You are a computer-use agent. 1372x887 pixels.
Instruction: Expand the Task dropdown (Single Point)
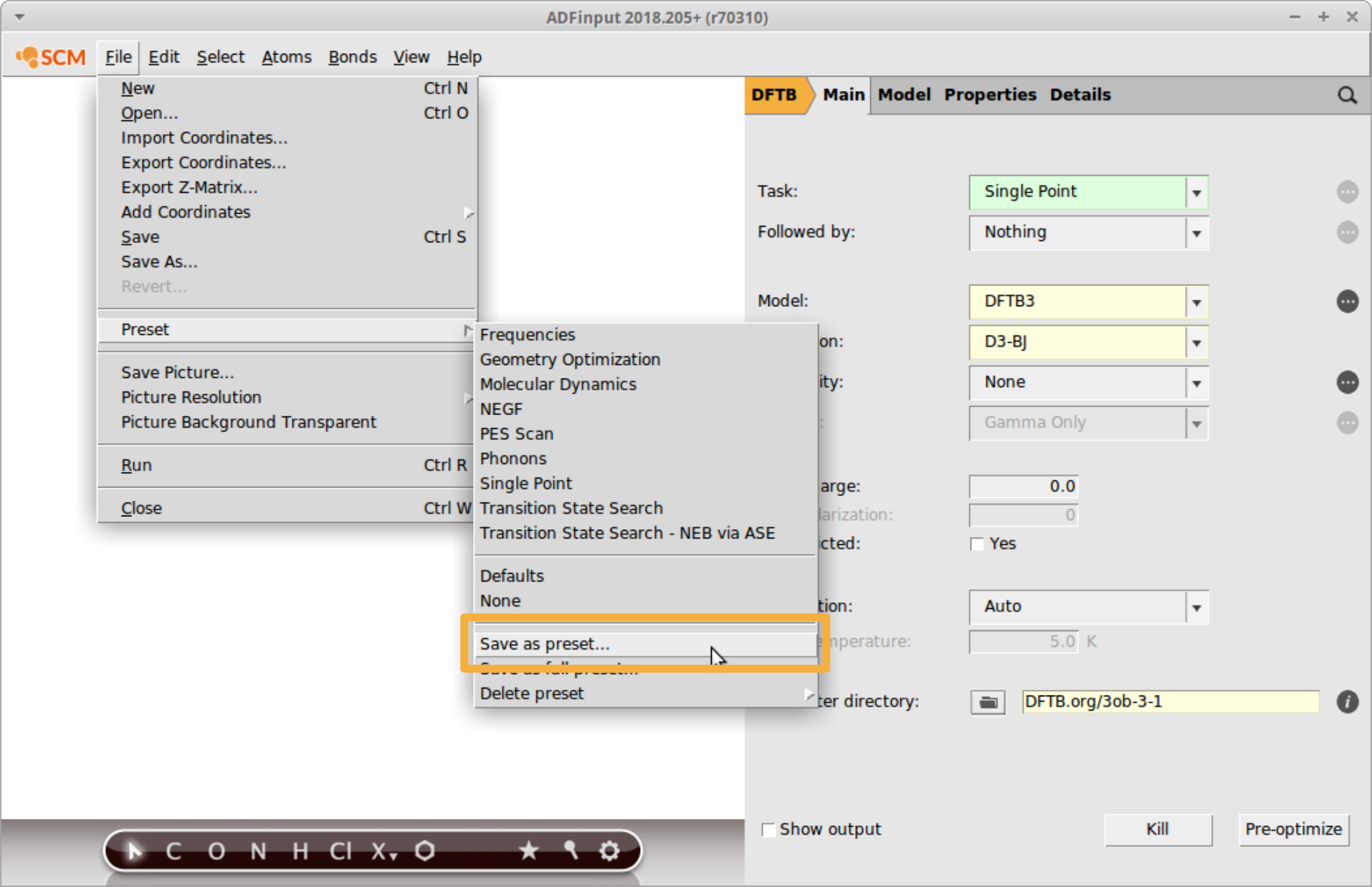[x=1088, y=192]
